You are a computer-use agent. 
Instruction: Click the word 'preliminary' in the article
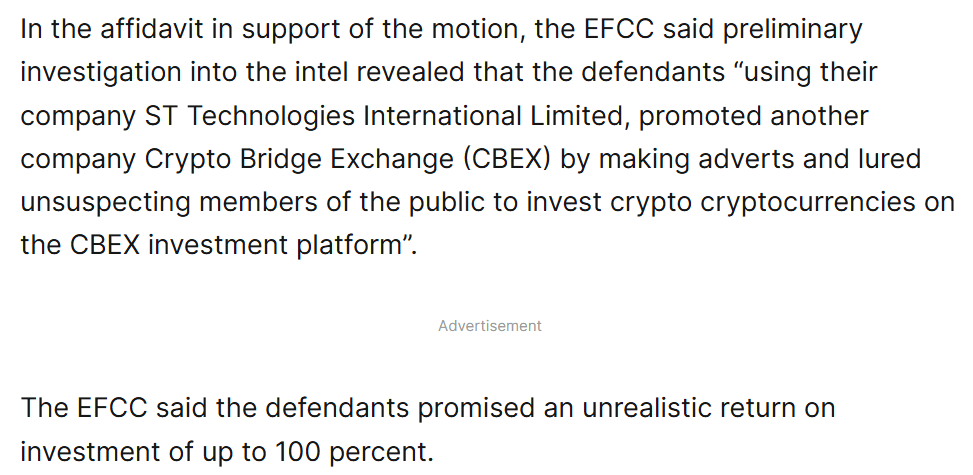click(792, 30)
